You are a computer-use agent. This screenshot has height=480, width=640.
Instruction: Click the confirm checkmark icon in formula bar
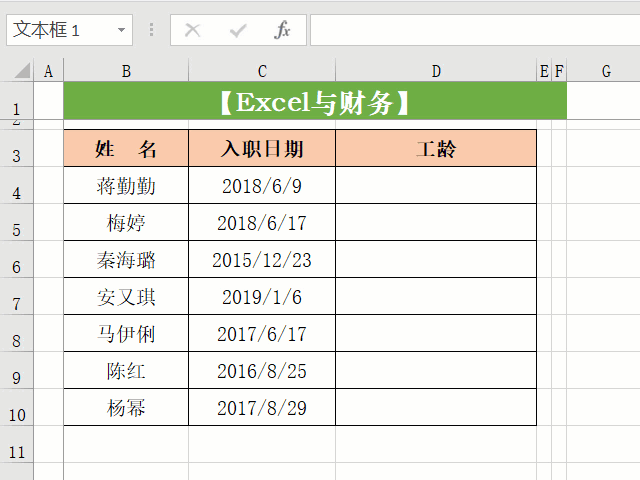[x=238, y=30]
